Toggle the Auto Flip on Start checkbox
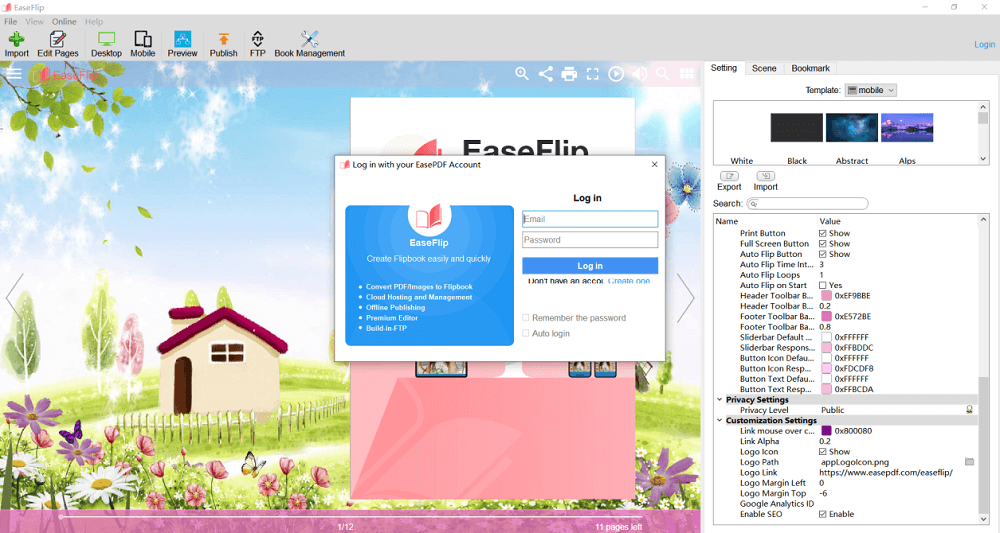The width and height of the screenshot is (1000, 533). point(823,285)
